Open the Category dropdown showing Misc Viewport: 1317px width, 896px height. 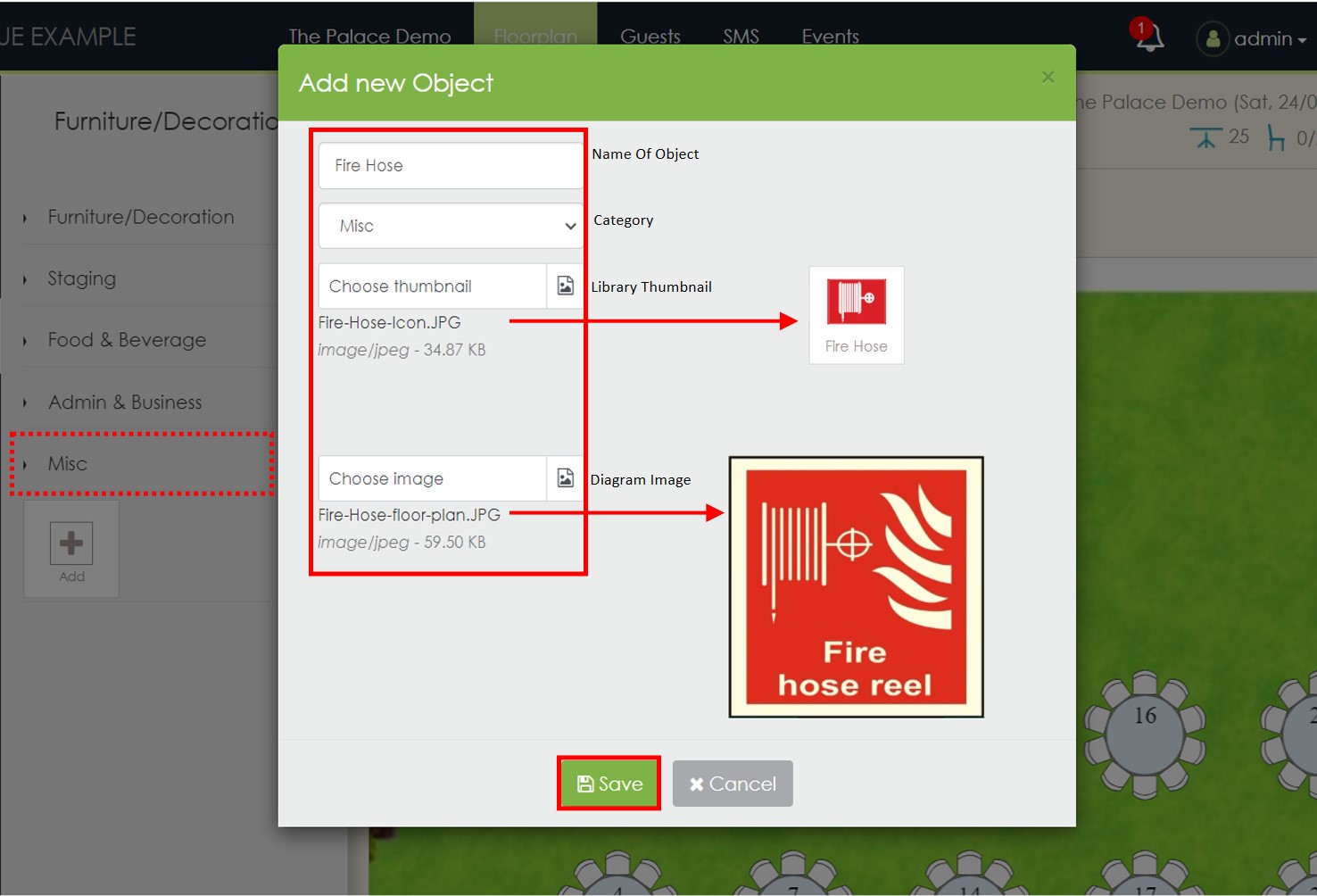(451, 226)
